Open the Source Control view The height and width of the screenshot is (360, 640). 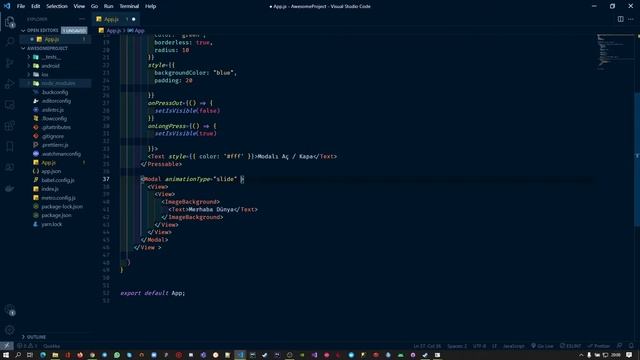pyautogui.click(x=10, y=63)
